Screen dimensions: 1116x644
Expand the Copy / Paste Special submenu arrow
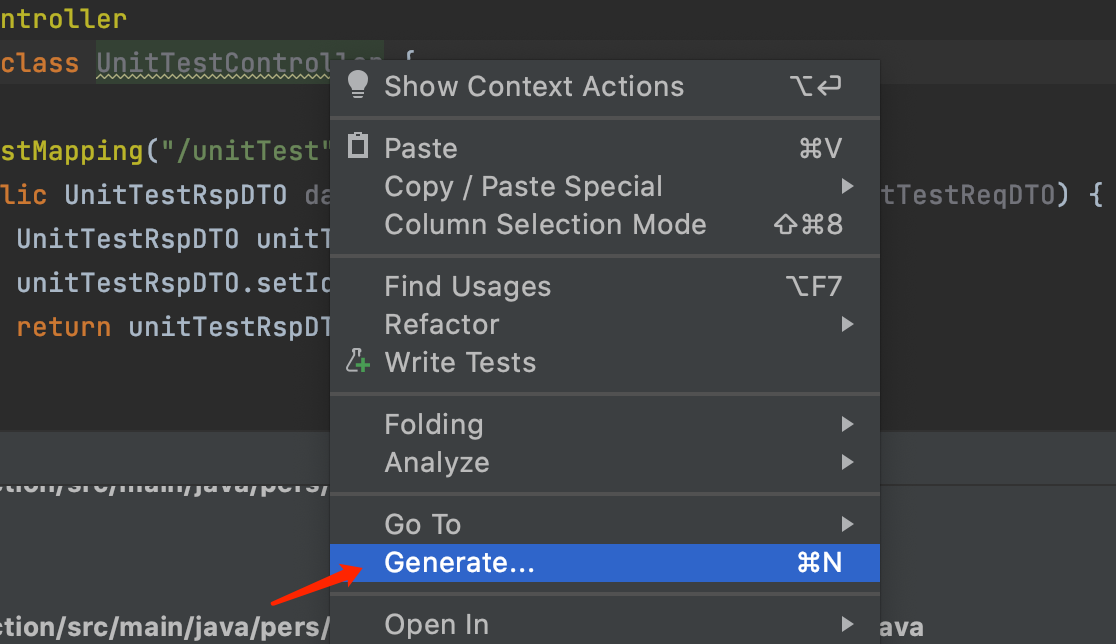[847, 186]
